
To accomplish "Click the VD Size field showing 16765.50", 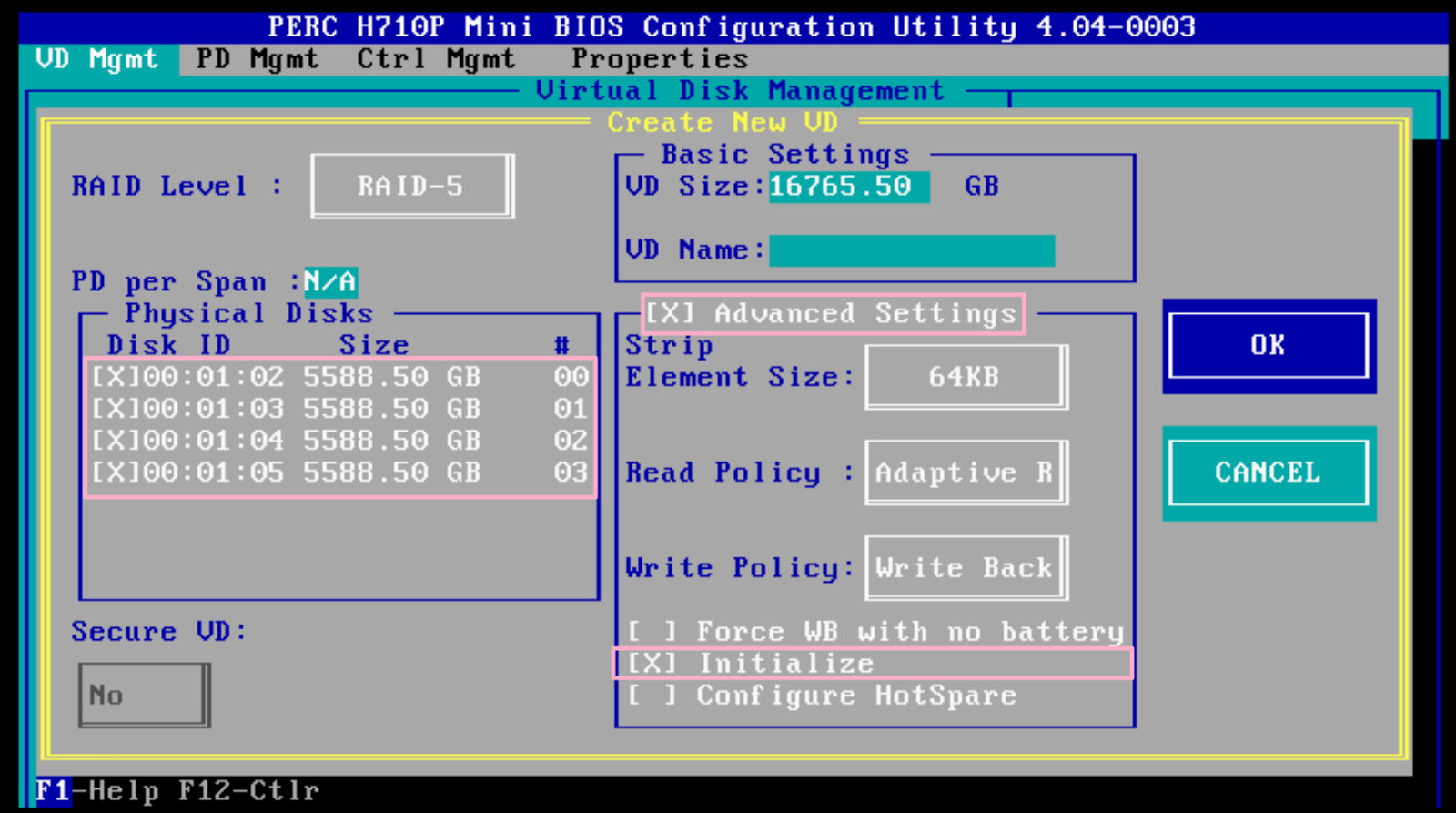I will tap(849, 187).
